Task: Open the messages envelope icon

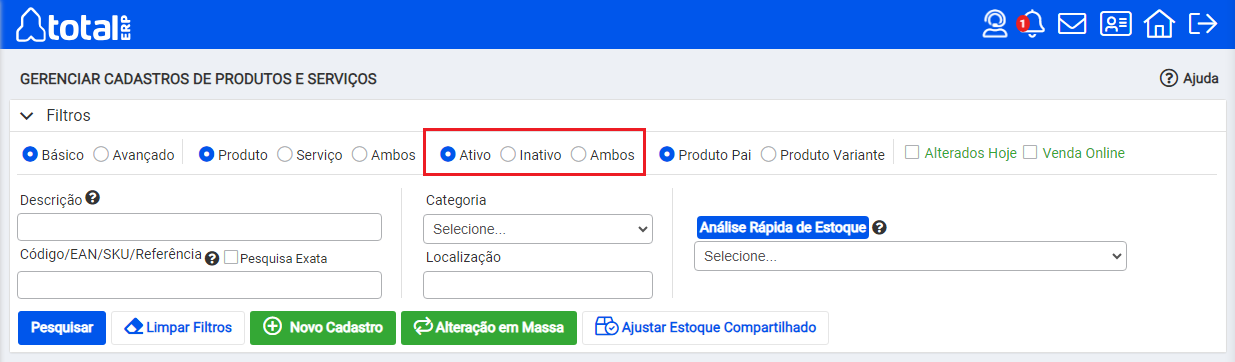Action: click(1072, 24)
